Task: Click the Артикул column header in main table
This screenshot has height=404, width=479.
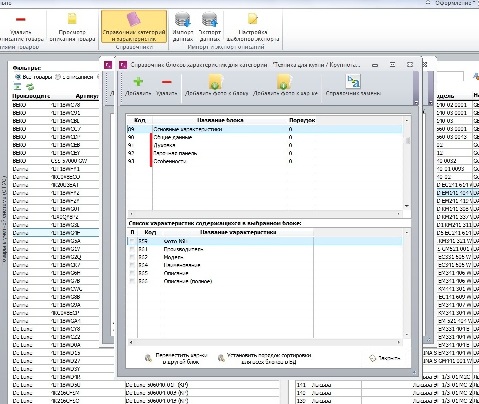Action: point(87,96)
